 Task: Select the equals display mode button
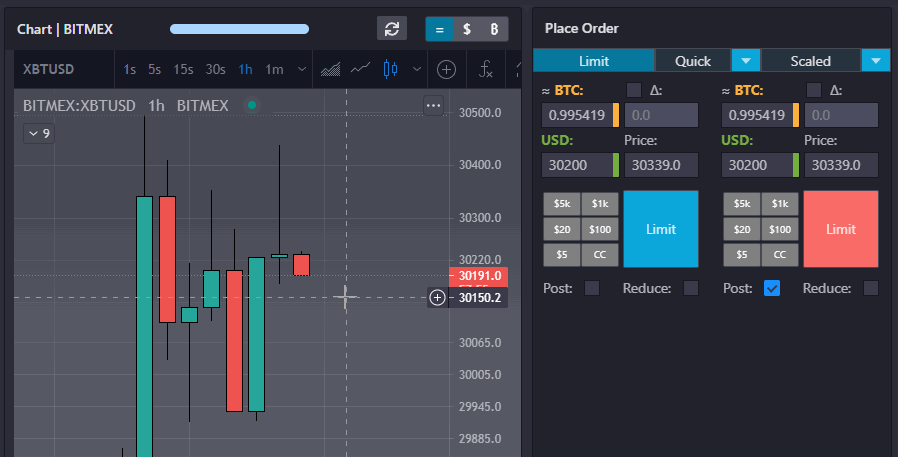click(439, 29)
